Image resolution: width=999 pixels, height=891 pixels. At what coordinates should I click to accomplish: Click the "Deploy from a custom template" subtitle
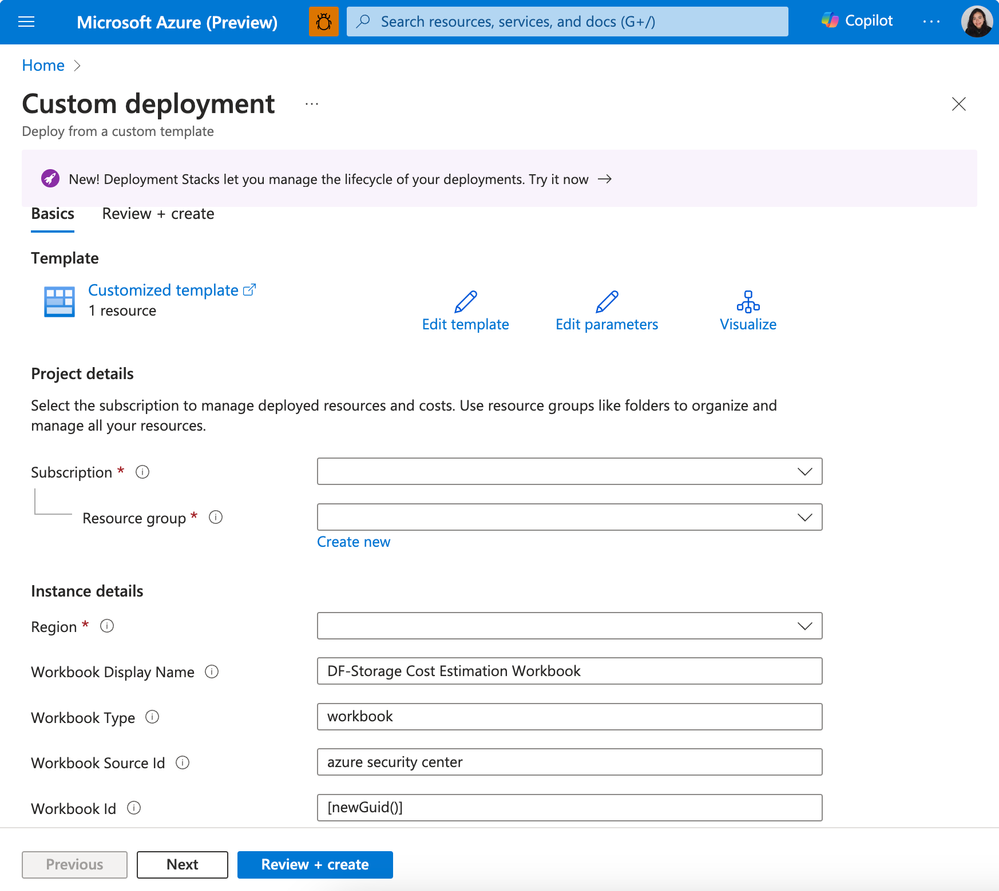pyautogui.click(x=118, y=131)
